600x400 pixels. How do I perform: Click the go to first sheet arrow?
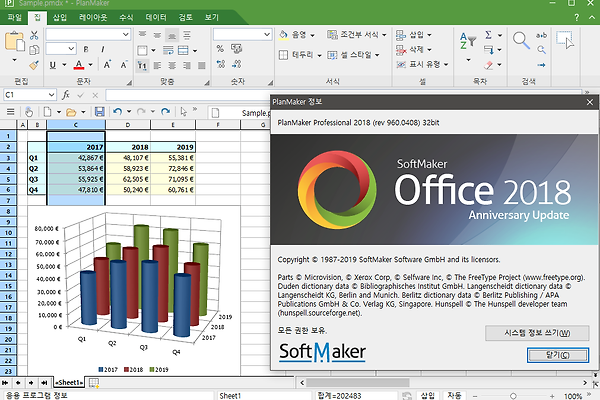(x=5, y=382)
